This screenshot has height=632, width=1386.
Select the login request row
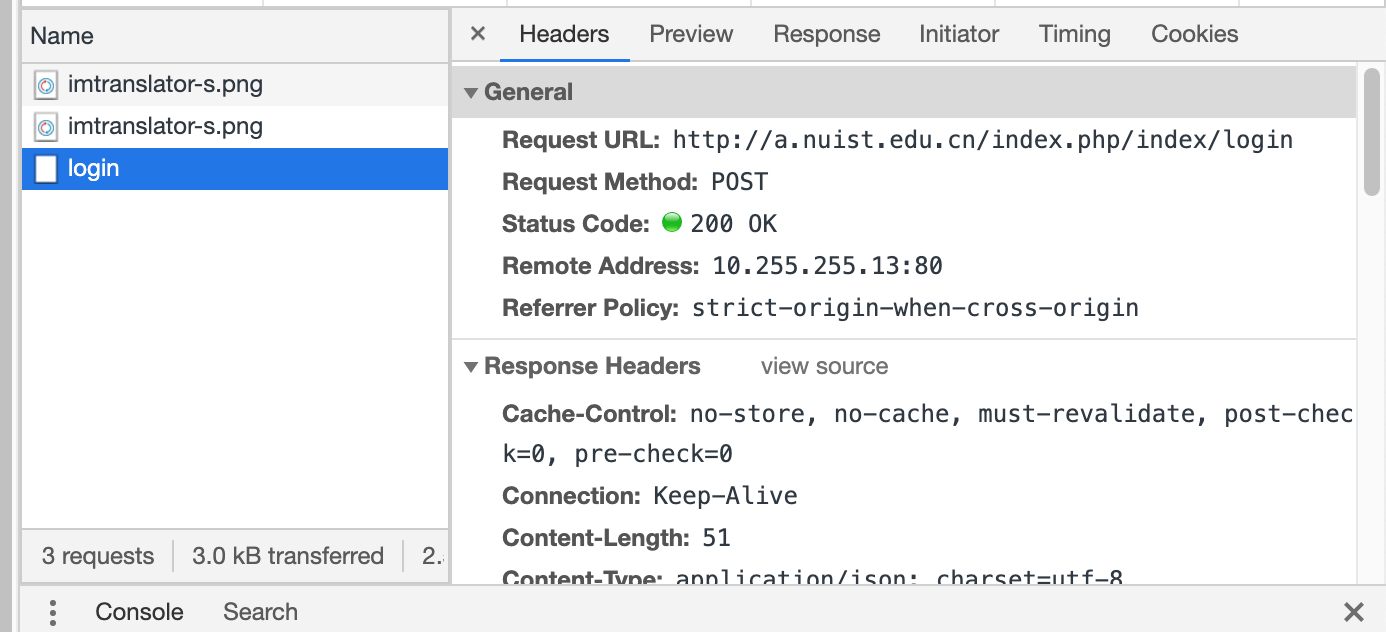(x=235, y=169)
